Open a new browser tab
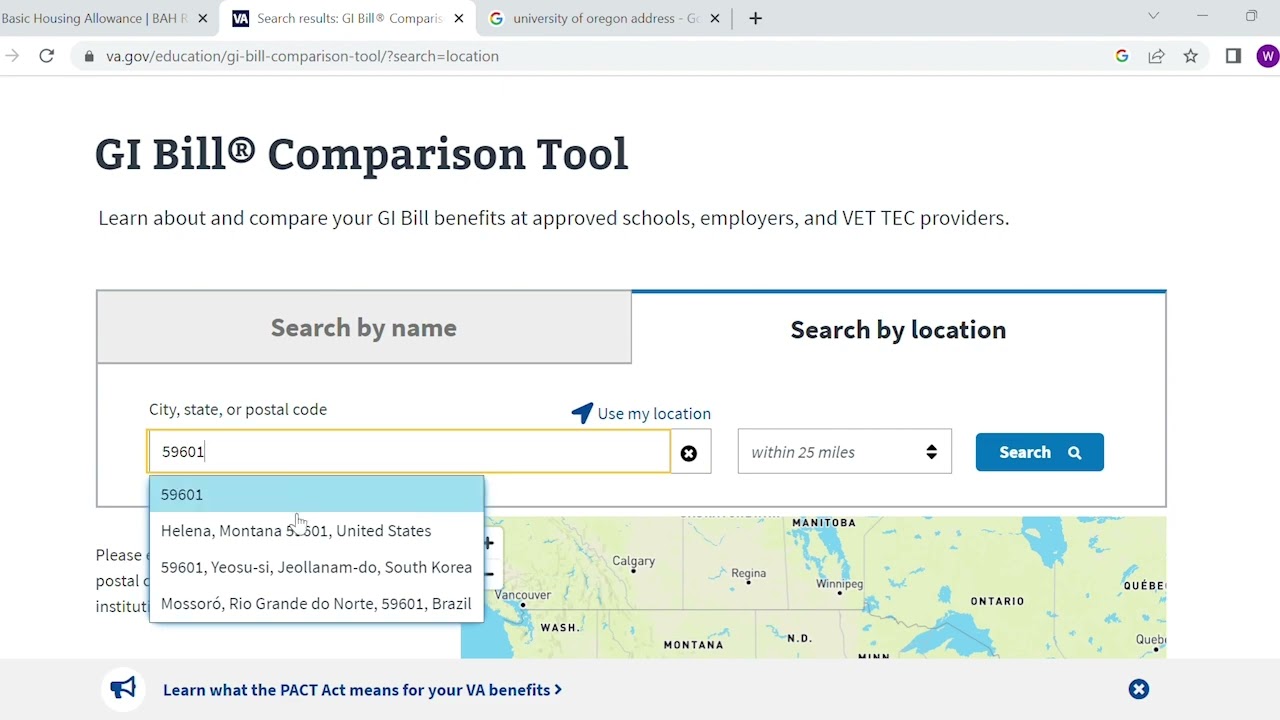This screenshot has width=1280, height=720. (755, 18)
